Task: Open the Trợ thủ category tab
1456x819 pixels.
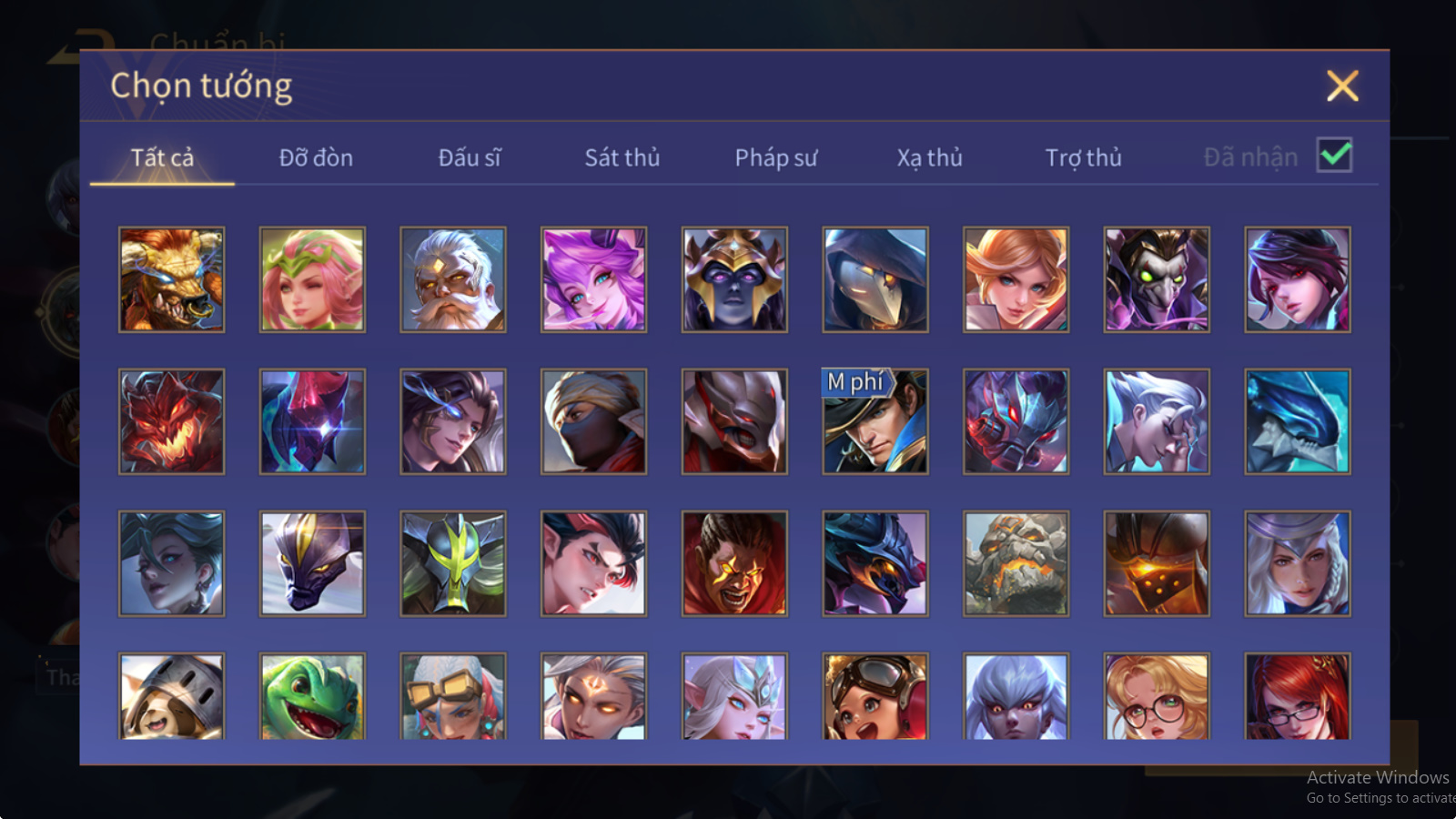Action: [x=1083, y=157]
